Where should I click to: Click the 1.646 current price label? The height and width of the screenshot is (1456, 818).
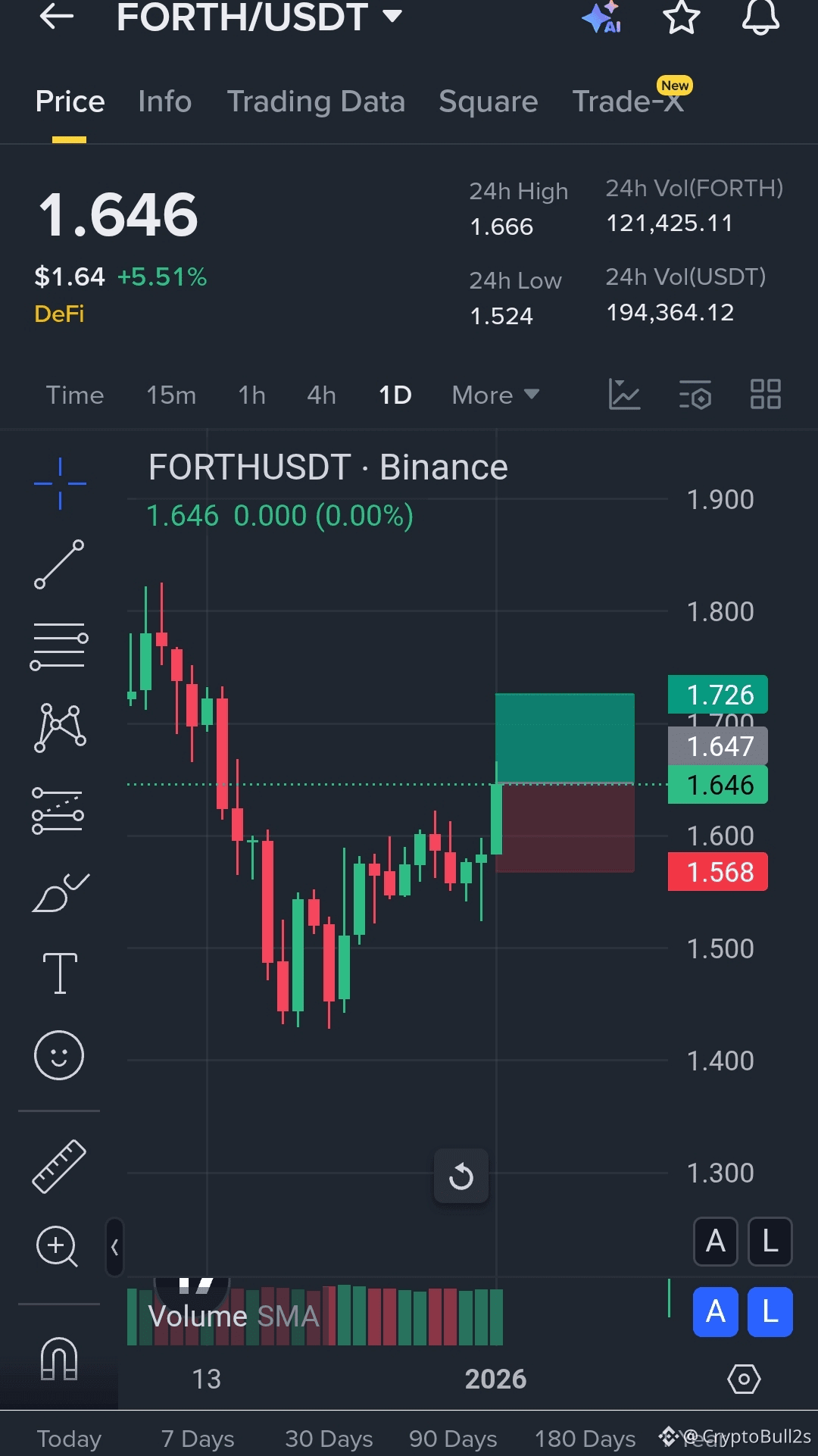(x=718, y=785)
